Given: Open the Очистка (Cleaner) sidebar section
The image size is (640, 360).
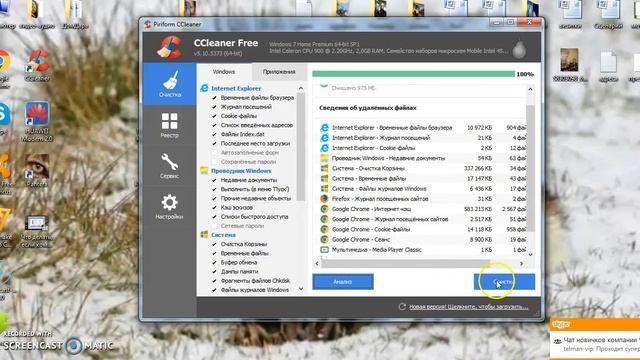Looking at the screenshot, I should coord(169,84).
